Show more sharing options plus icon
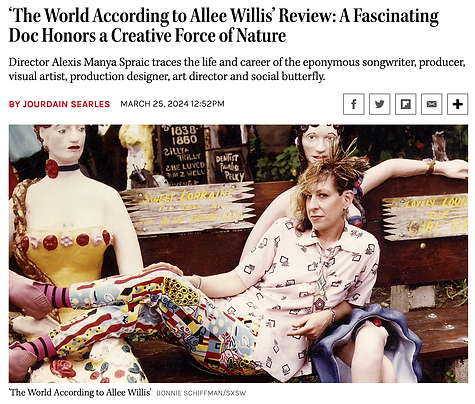475x404 pixels. pyautogui.click(x=458, y=104)
